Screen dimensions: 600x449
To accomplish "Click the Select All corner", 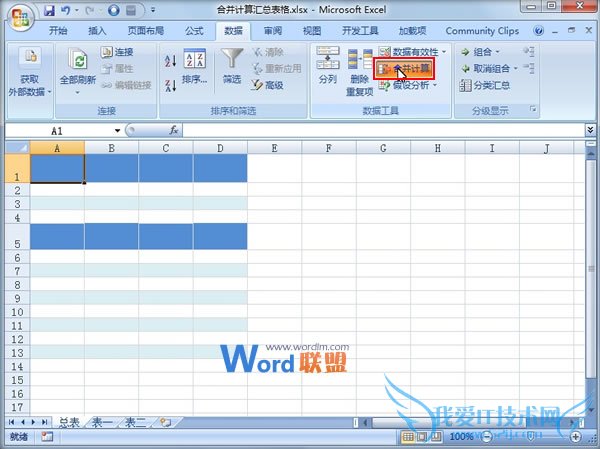I will click(18, 147).
